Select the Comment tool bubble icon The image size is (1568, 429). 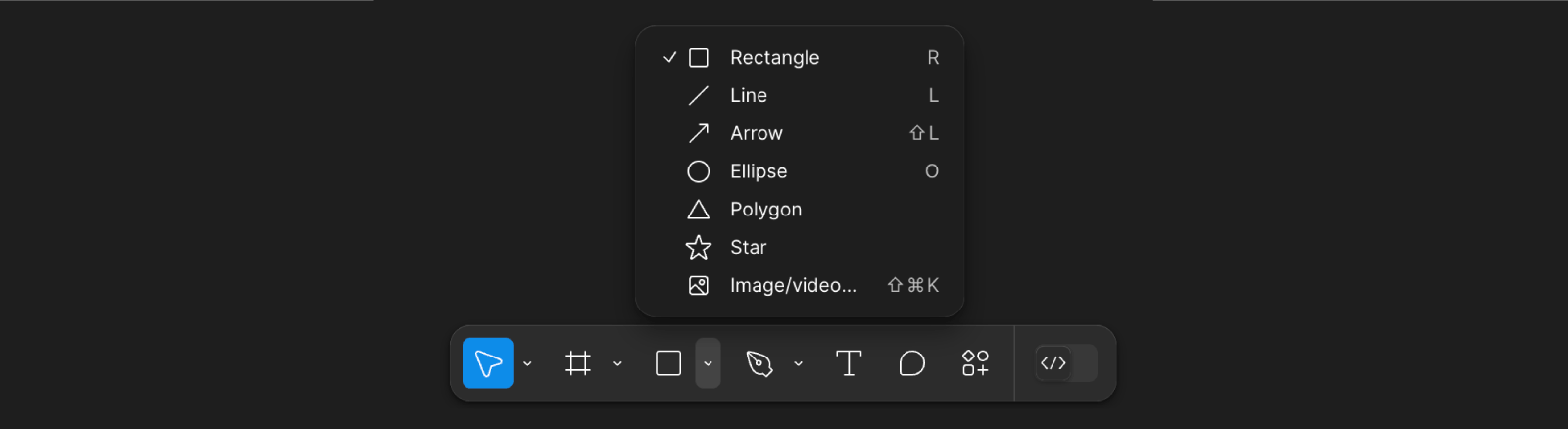911,363
